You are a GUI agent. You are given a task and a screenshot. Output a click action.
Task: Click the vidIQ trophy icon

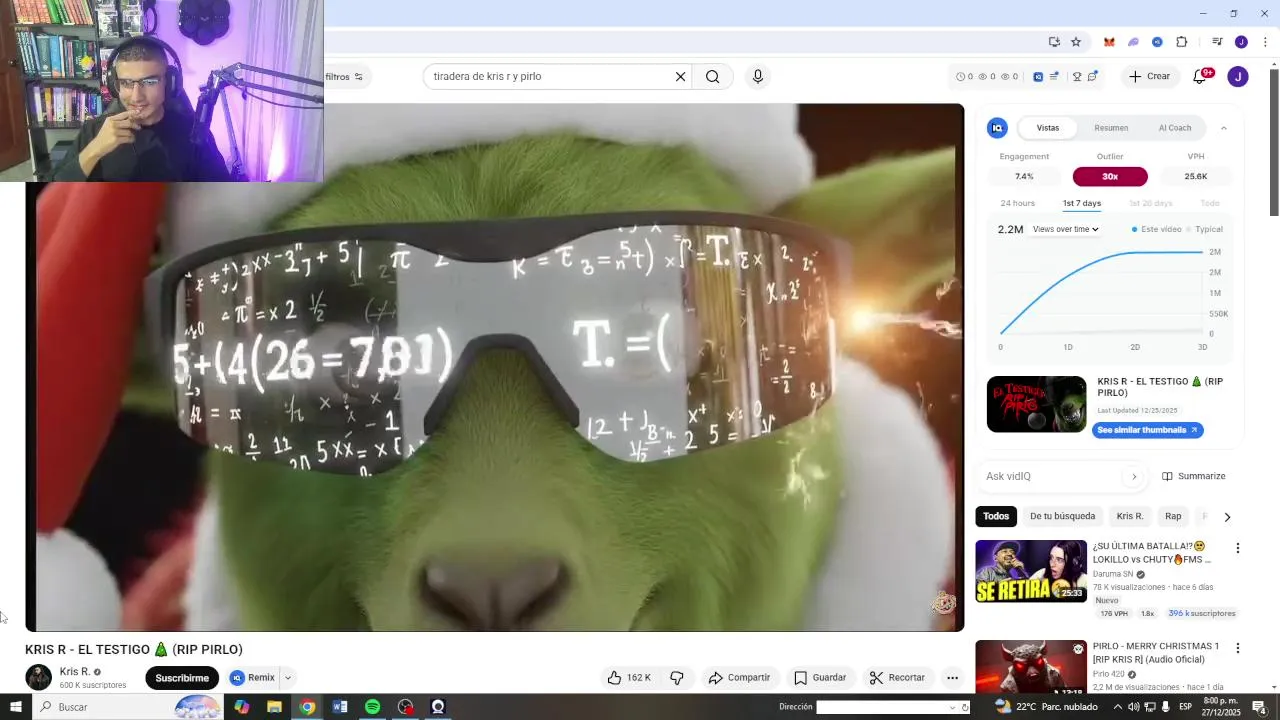1077,76
